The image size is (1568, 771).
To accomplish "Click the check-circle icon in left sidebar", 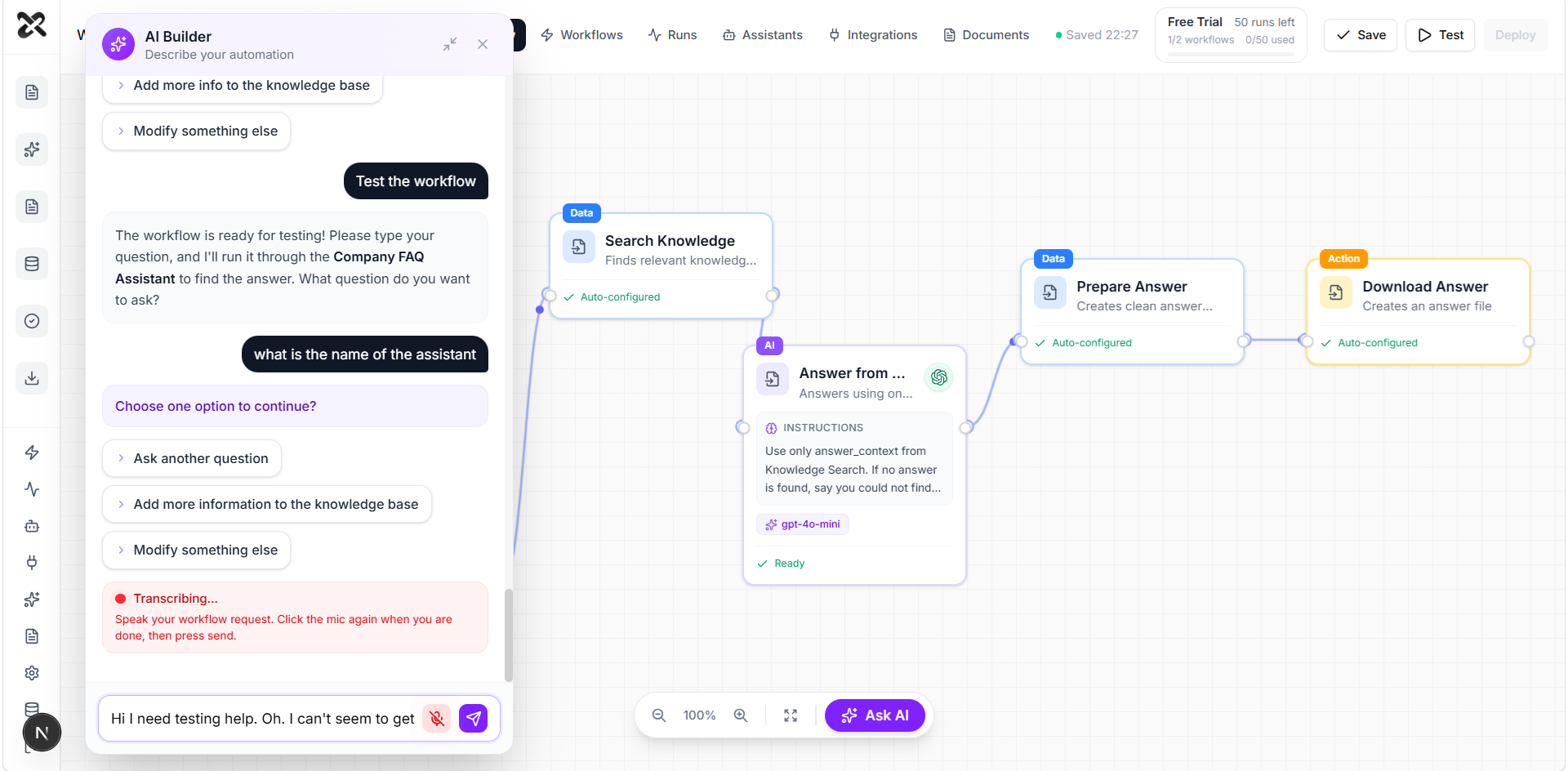I will (32, 321).
